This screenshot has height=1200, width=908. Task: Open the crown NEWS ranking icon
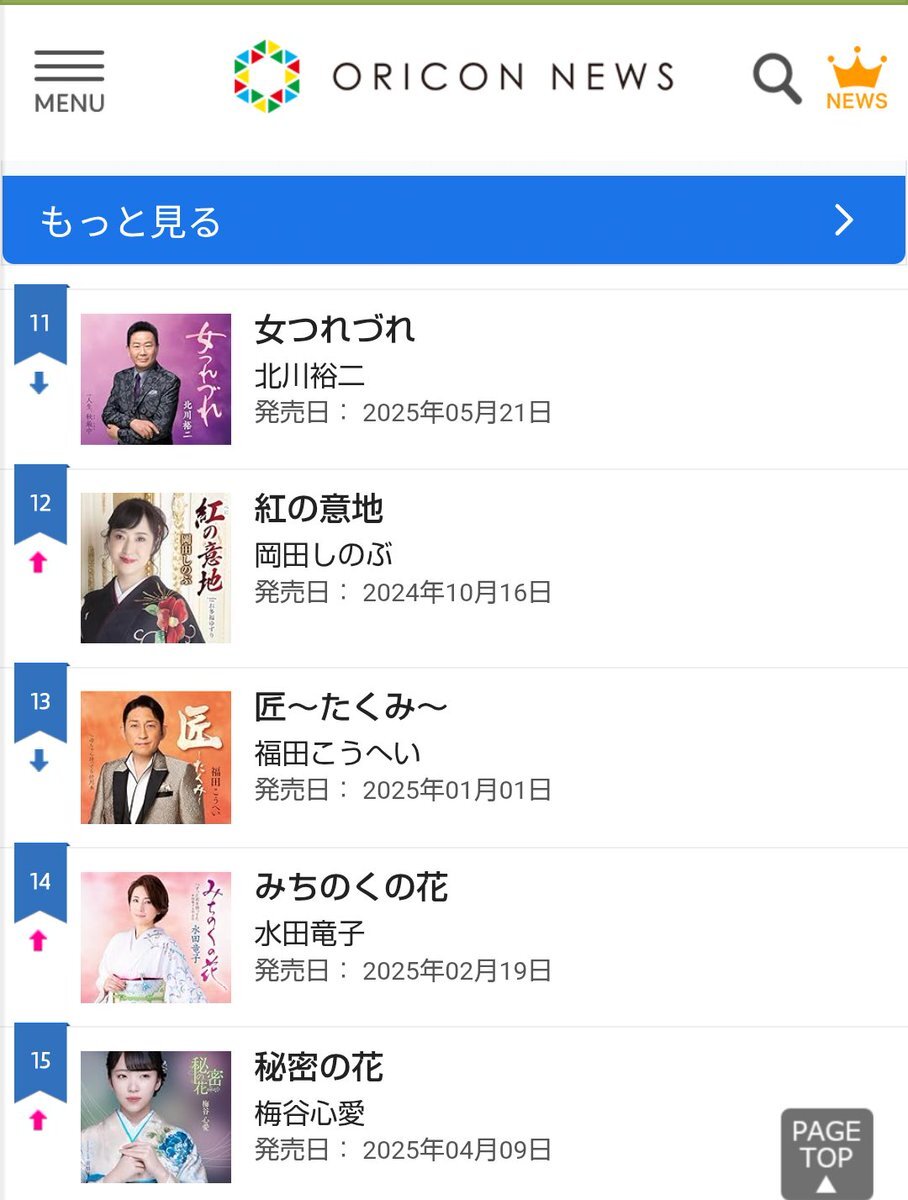[857, 78]
